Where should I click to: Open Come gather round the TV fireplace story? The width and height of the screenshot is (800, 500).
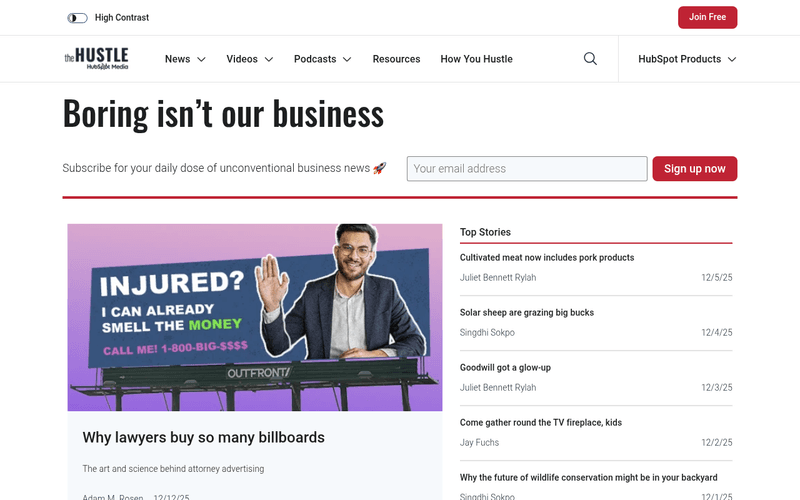(x=541, y=422)
